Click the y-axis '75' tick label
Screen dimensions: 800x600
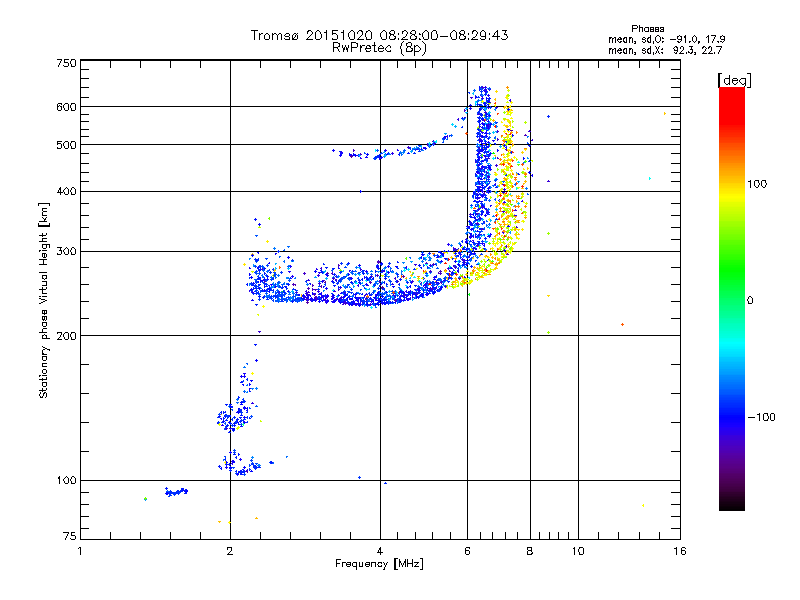pos(70,536)
